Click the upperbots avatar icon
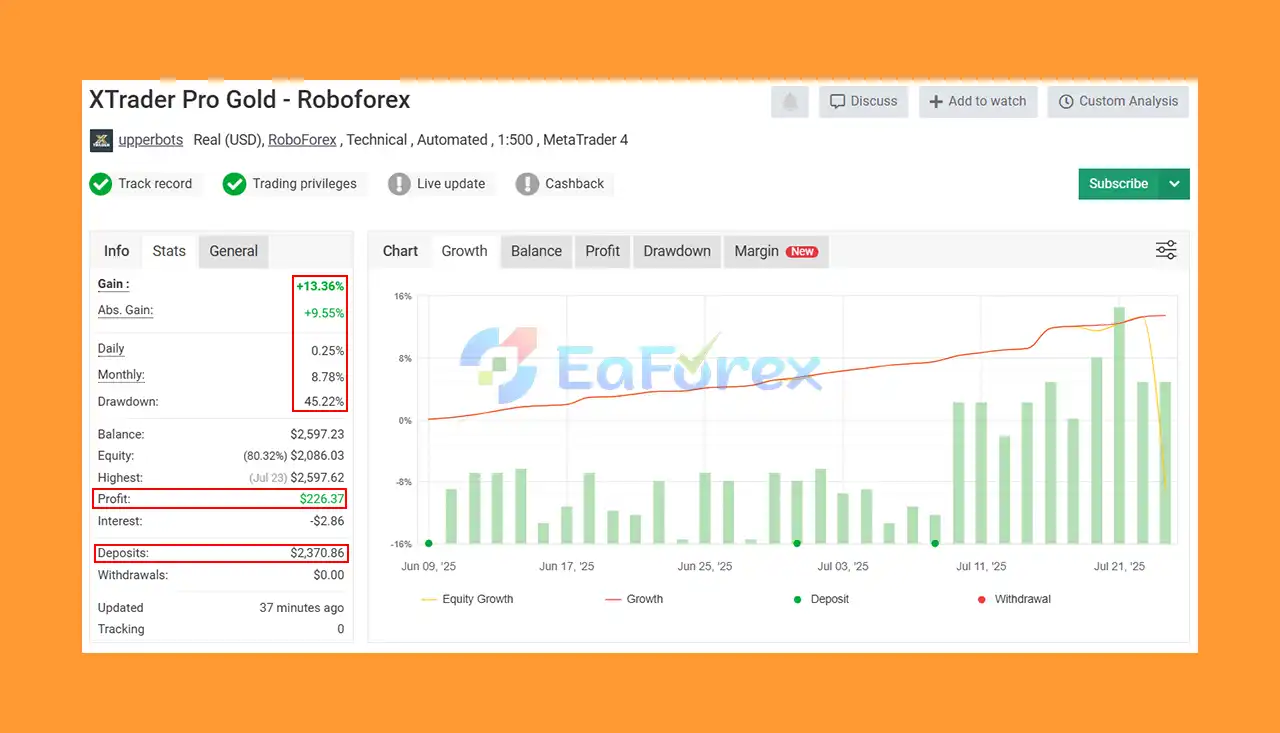The height and width of the screenshot is (733, 1280). [x=101, y=140]
